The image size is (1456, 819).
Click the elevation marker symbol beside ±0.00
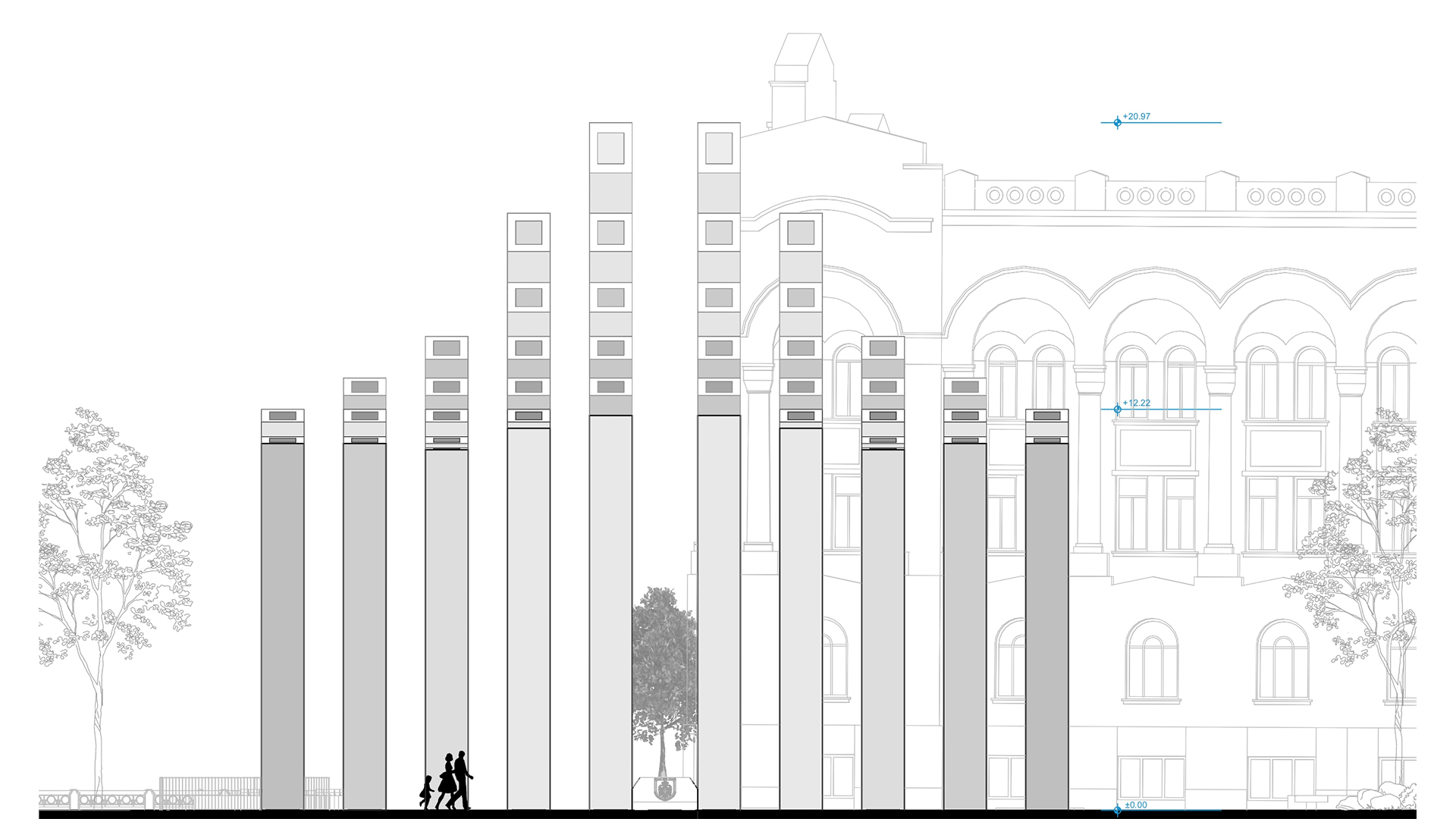click(1117, 810)
